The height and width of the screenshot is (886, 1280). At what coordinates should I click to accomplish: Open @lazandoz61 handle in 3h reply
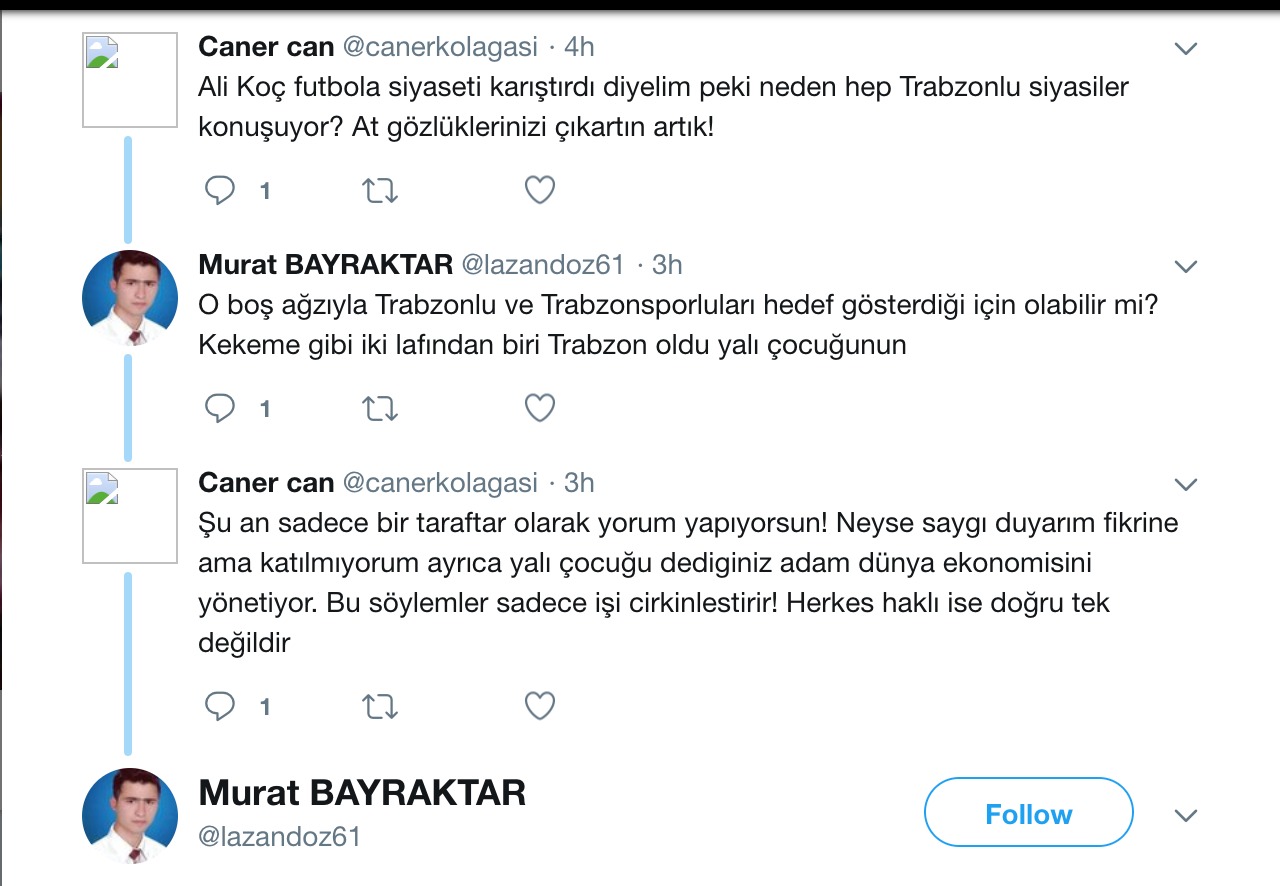coord(542,264)
